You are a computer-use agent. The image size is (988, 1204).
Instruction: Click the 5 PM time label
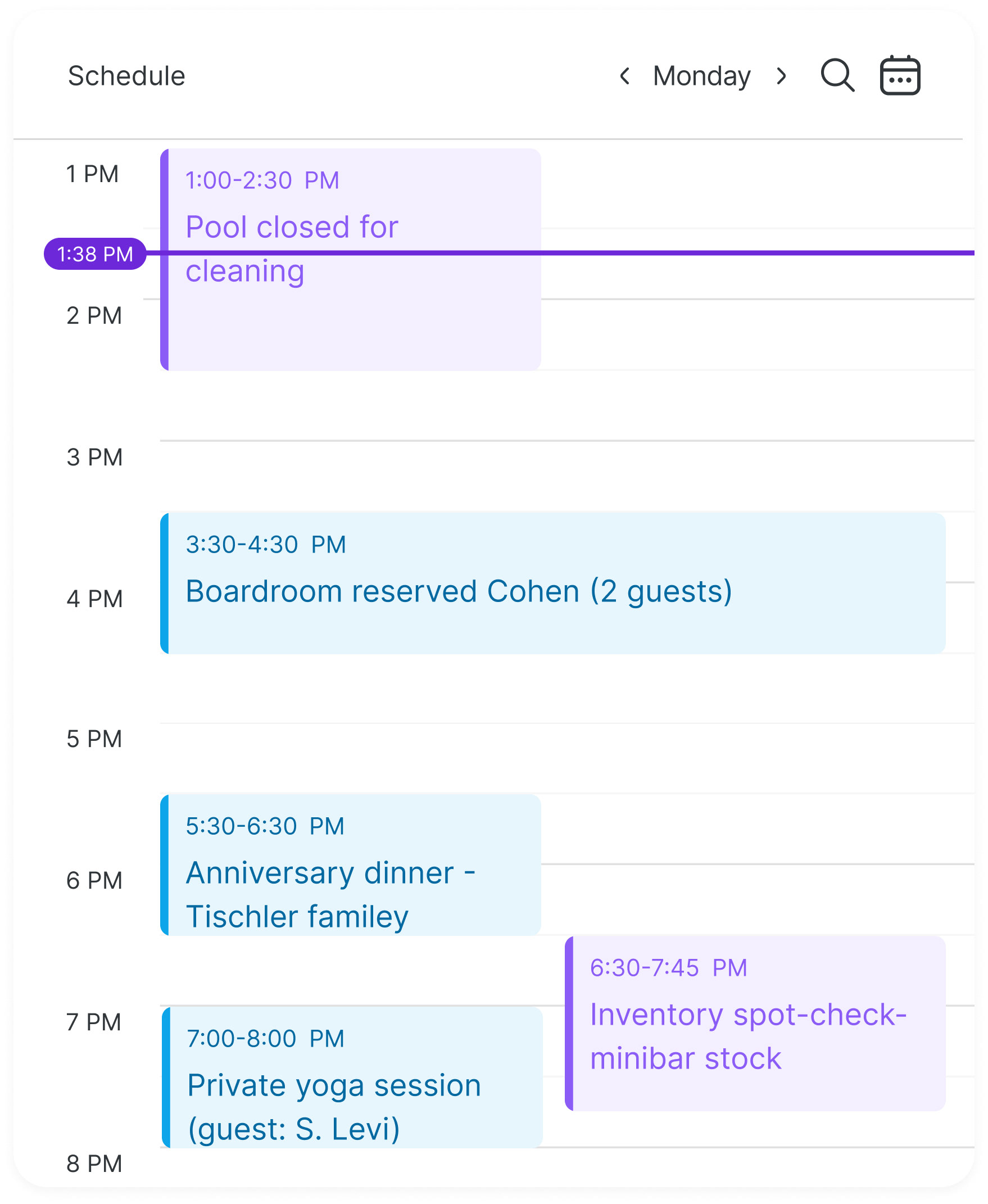click(94, 739)
